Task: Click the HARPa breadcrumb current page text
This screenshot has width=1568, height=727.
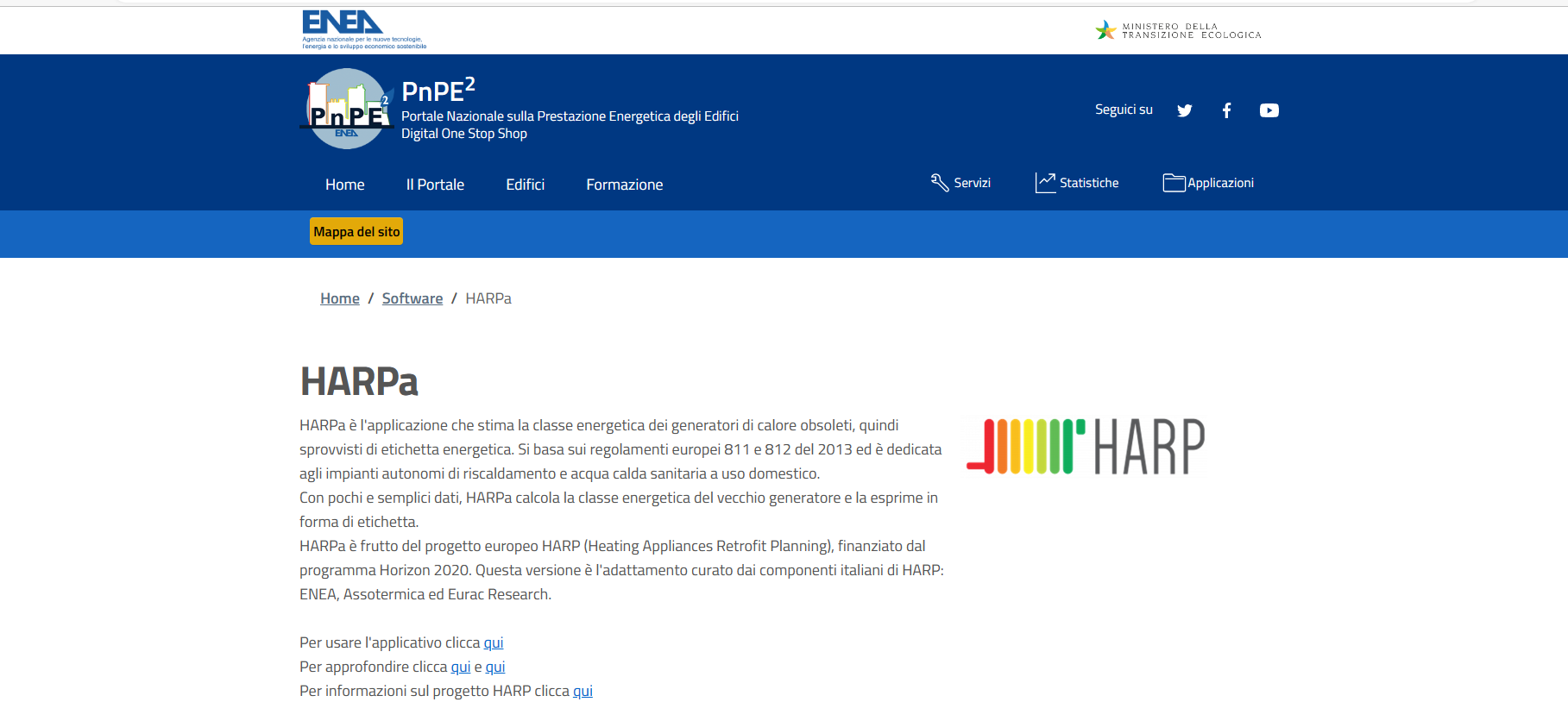Action: 488,298
